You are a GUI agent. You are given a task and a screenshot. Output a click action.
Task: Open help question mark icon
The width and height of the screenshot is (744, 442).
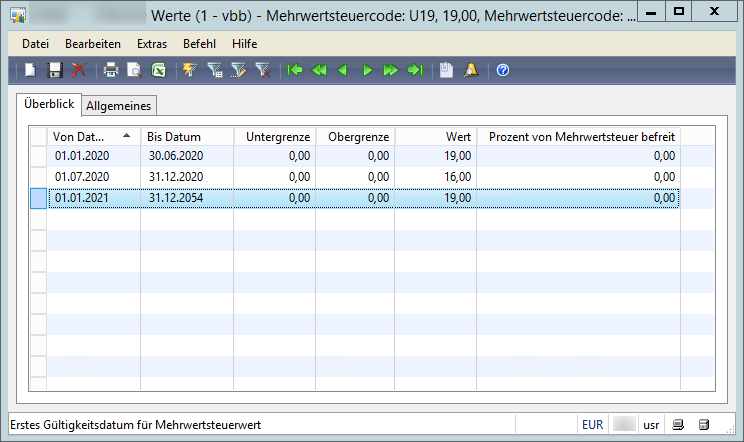[502, 70]
